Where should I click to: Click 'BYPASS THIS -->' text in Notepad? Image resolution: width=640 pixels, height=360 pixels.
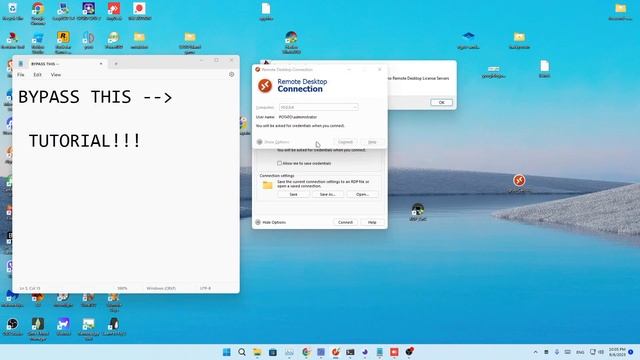point(95,97)
